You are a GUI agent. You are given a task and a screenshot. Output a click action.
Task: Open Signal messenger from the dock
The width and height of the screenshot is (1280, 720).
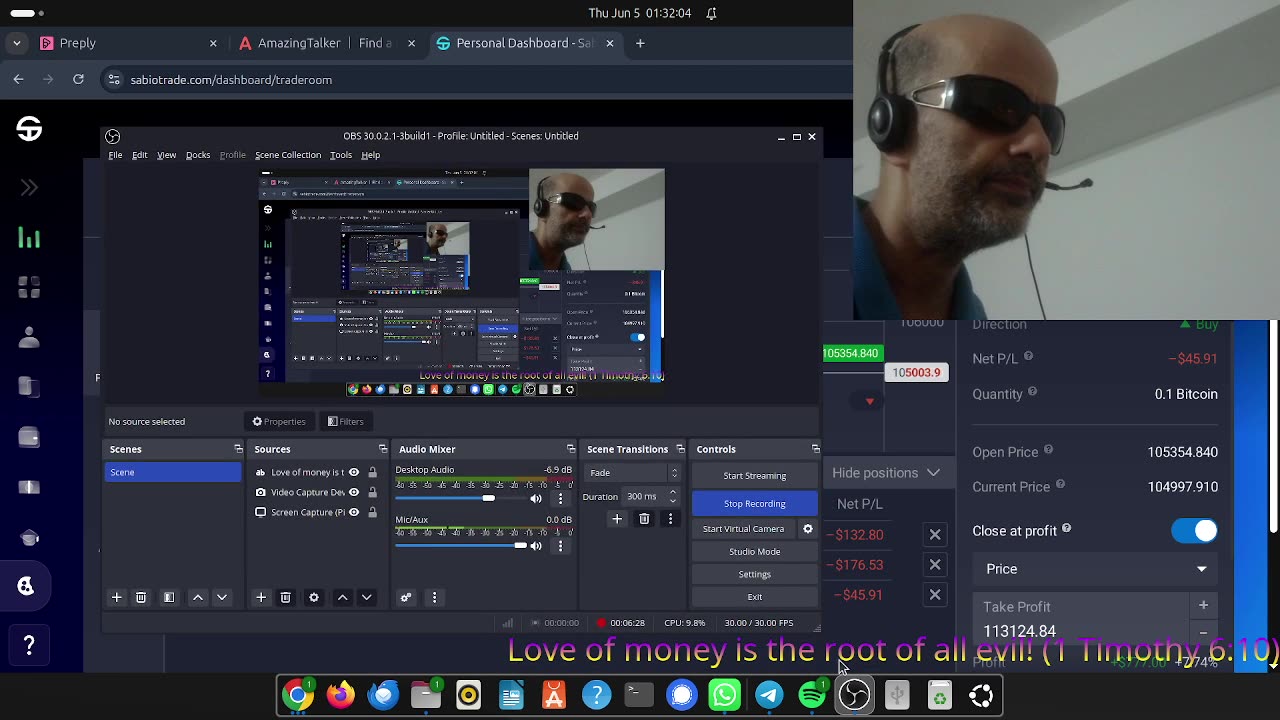(x=682, y=695)
